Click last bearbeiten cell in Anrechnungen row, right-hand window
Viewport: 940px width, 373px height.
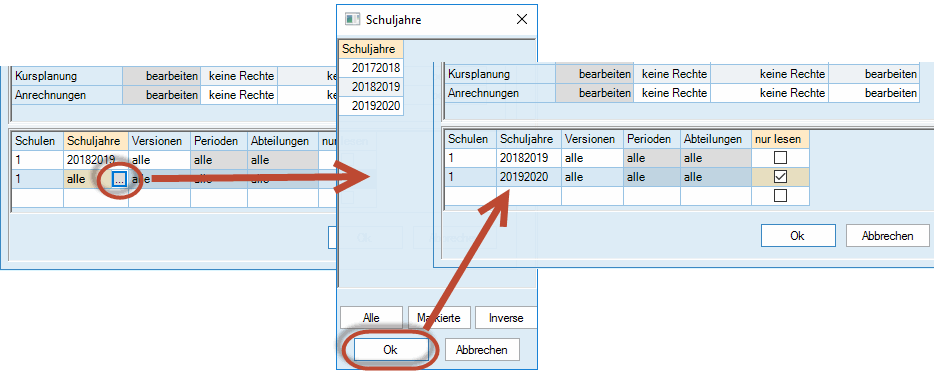point(874,94)
